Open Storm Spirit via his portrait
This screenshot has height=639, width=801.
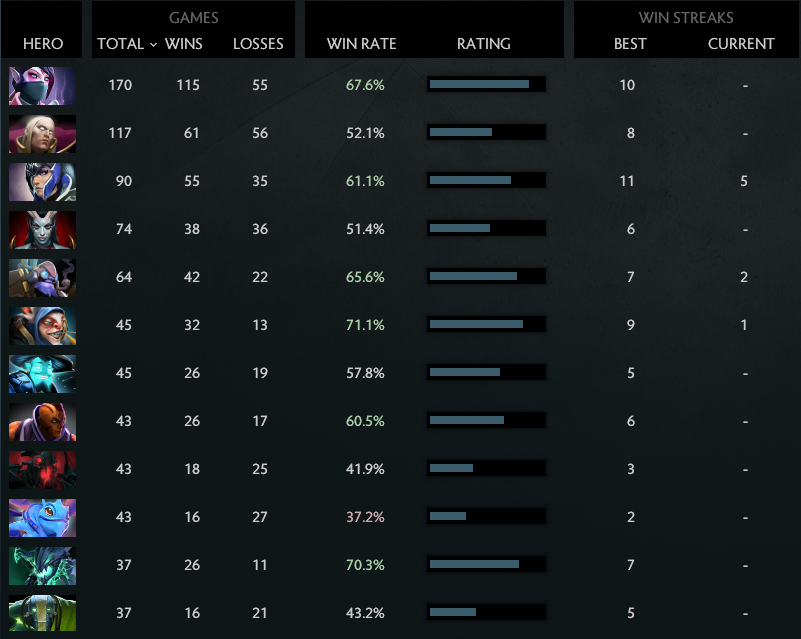point(42,372)
